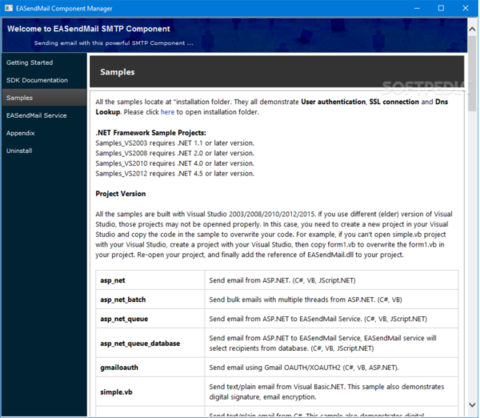Click the asp_net_queue sample name
The width and height of the screenshot is (480, 418).
coord(124,319)
